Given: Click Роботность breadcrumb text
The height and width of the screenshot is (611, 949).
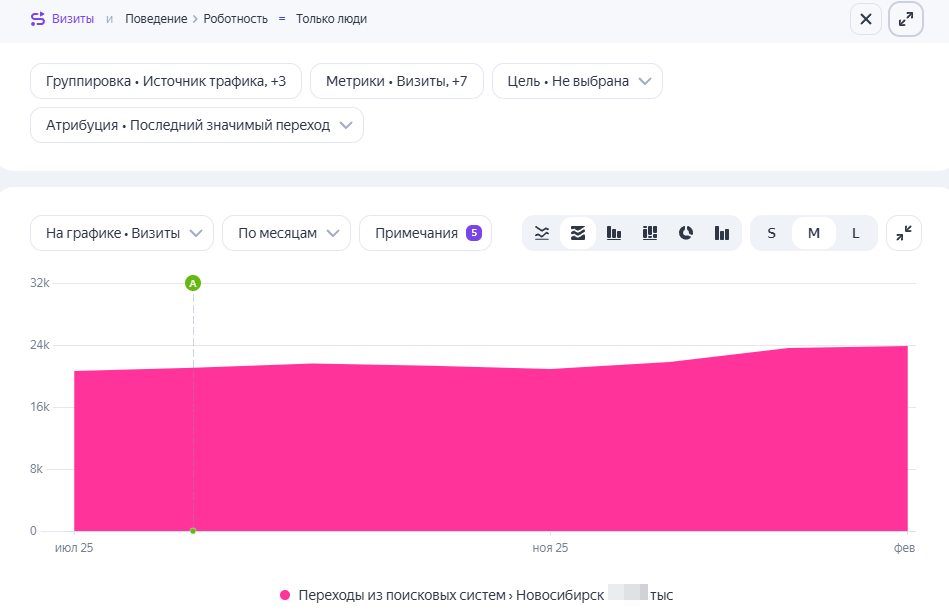Looking at the screenshot, I should [x=235, y=19].
